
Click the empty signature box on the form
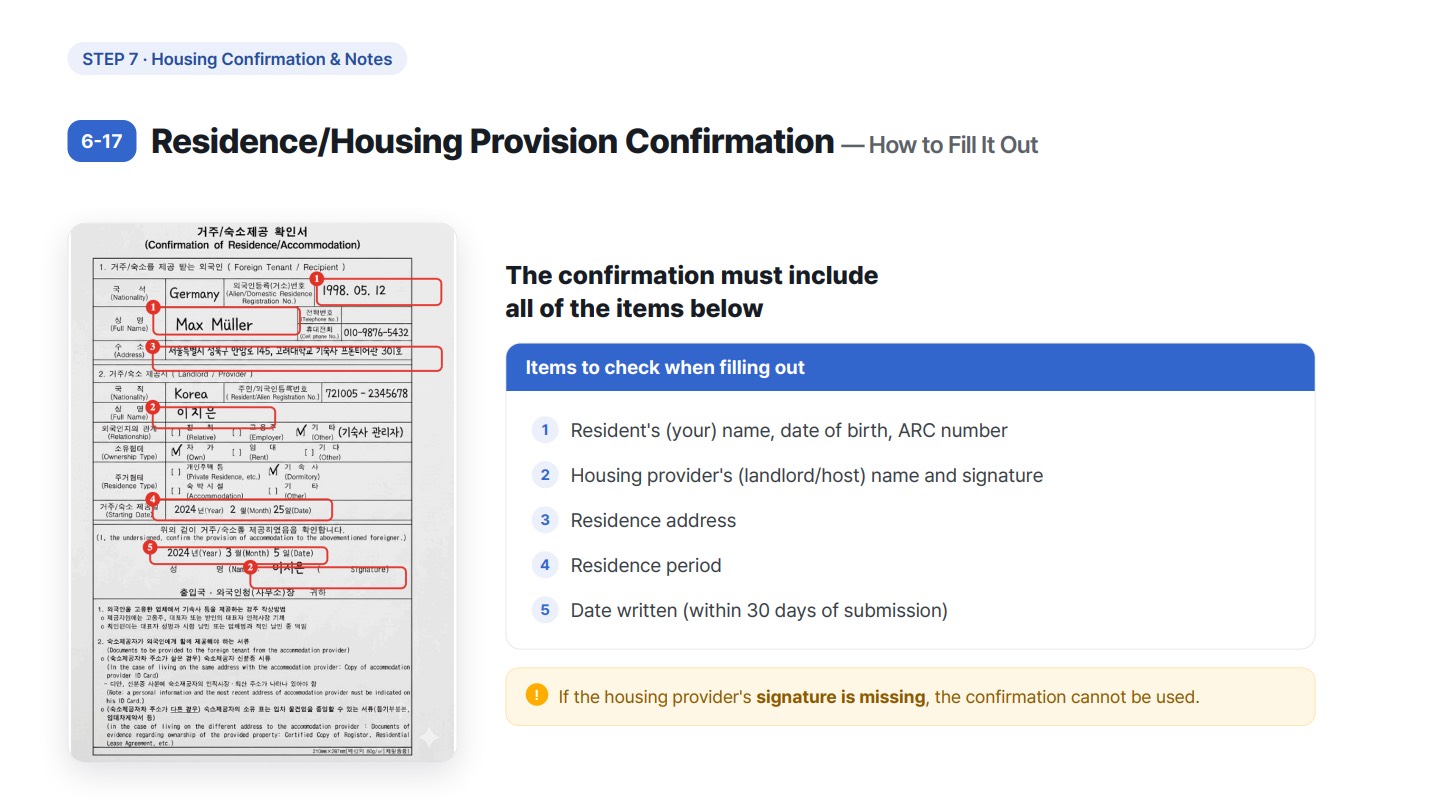coord(328,578)
